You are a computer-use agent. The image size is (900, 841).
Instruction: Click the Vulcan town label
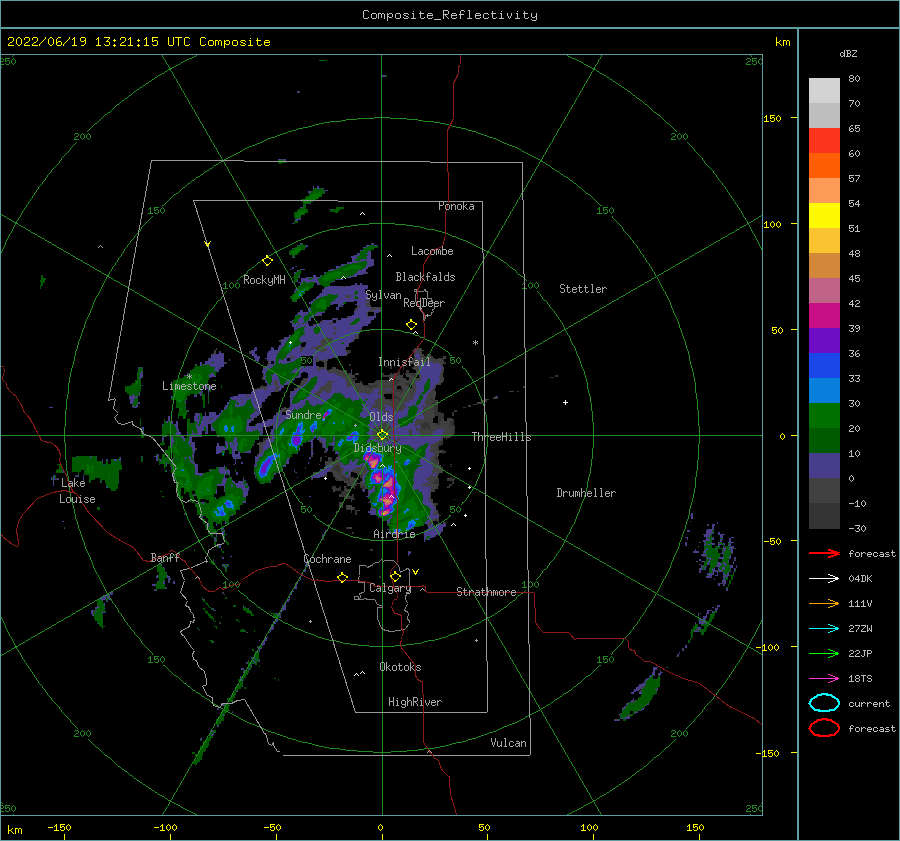(508, 743)
